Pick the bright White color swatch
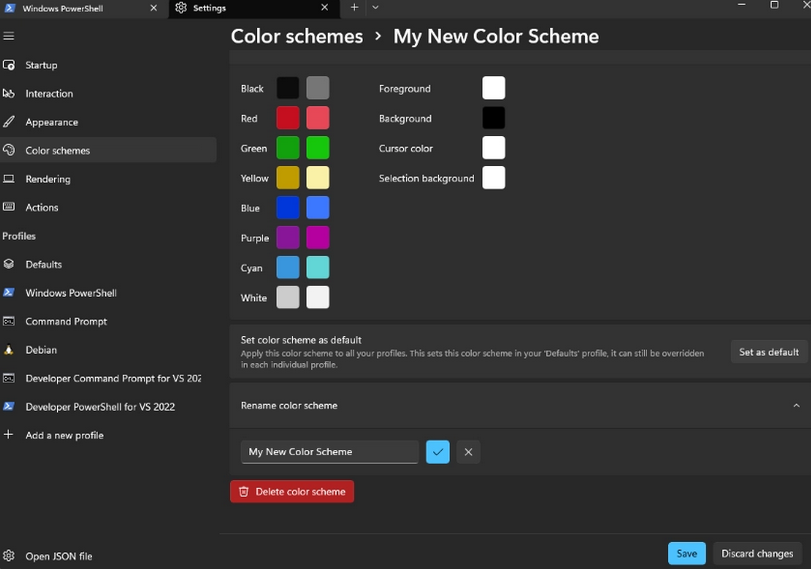 [318, 297]
